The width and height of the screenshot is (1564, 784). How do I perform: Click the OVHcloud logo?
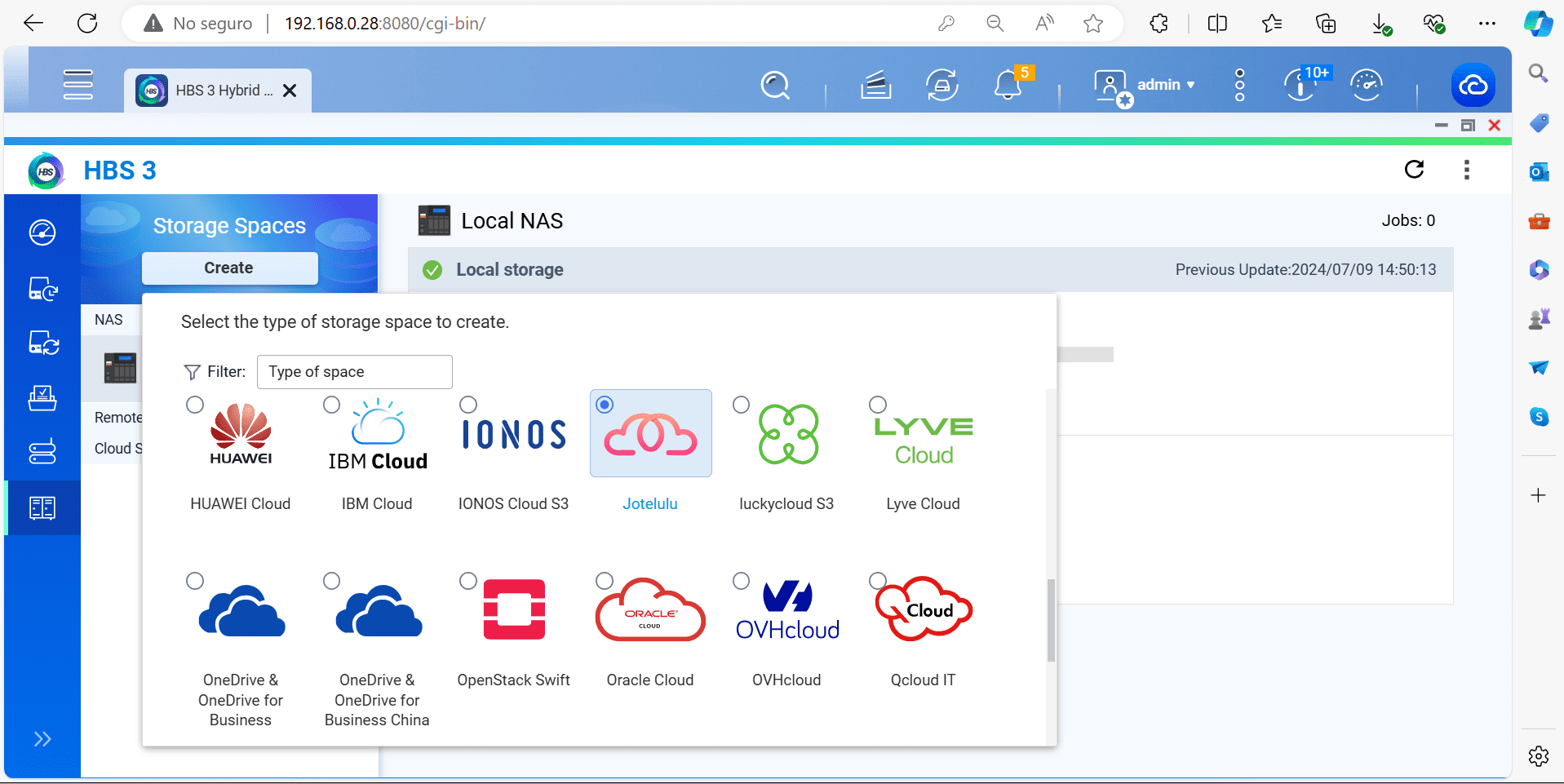(787, 610)
